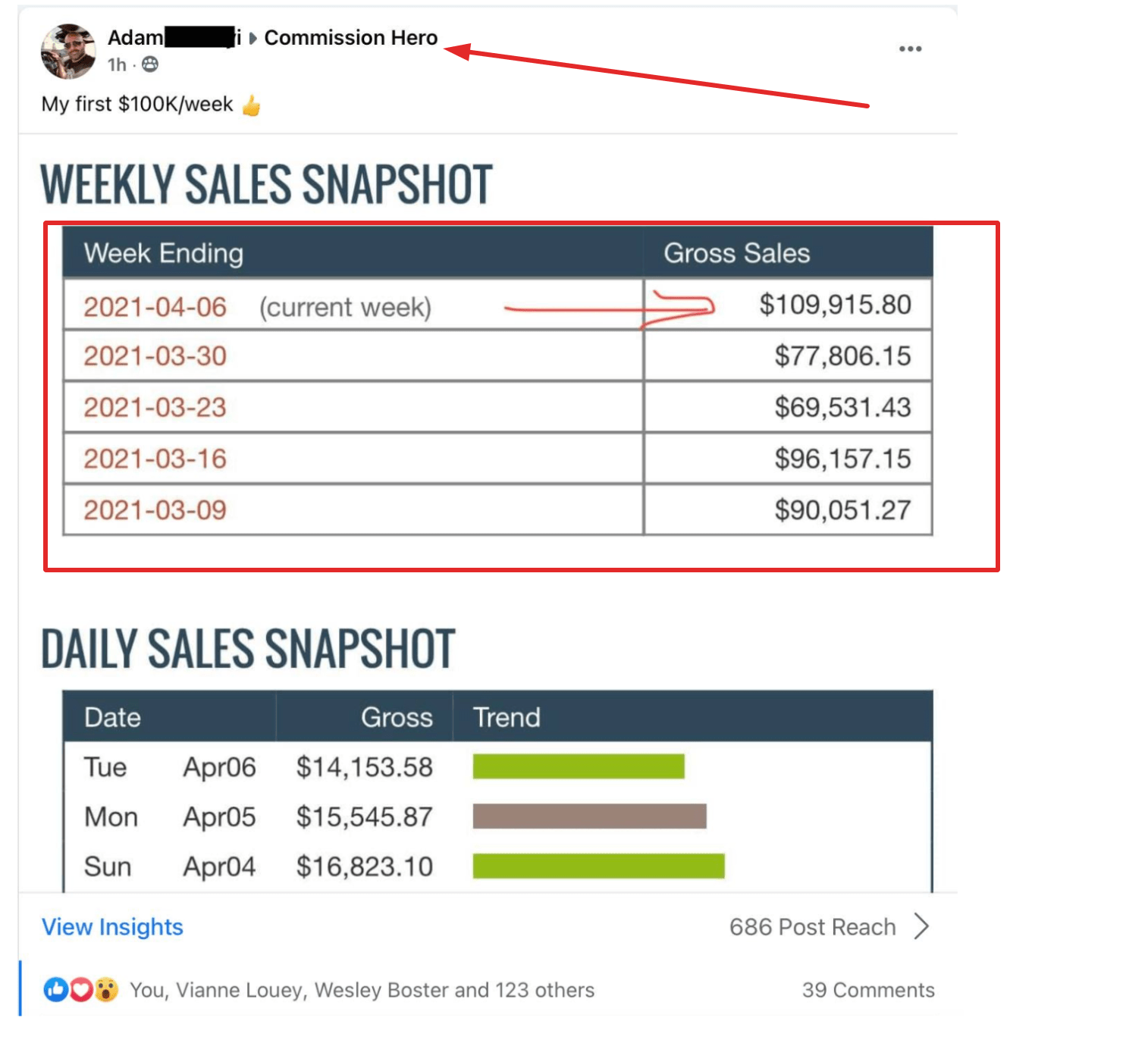Screen dimensions: 1148x1040
Task: Click the thumbs-up emoji in post text
Action: 251,105
